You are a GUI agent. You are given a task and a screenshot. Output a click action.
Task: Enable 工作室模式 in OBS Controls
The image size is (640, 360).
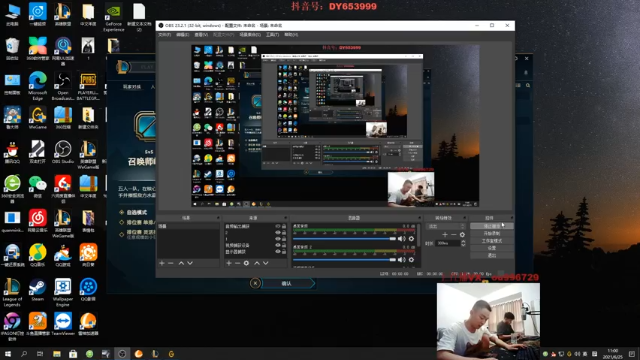coord(491,240)
